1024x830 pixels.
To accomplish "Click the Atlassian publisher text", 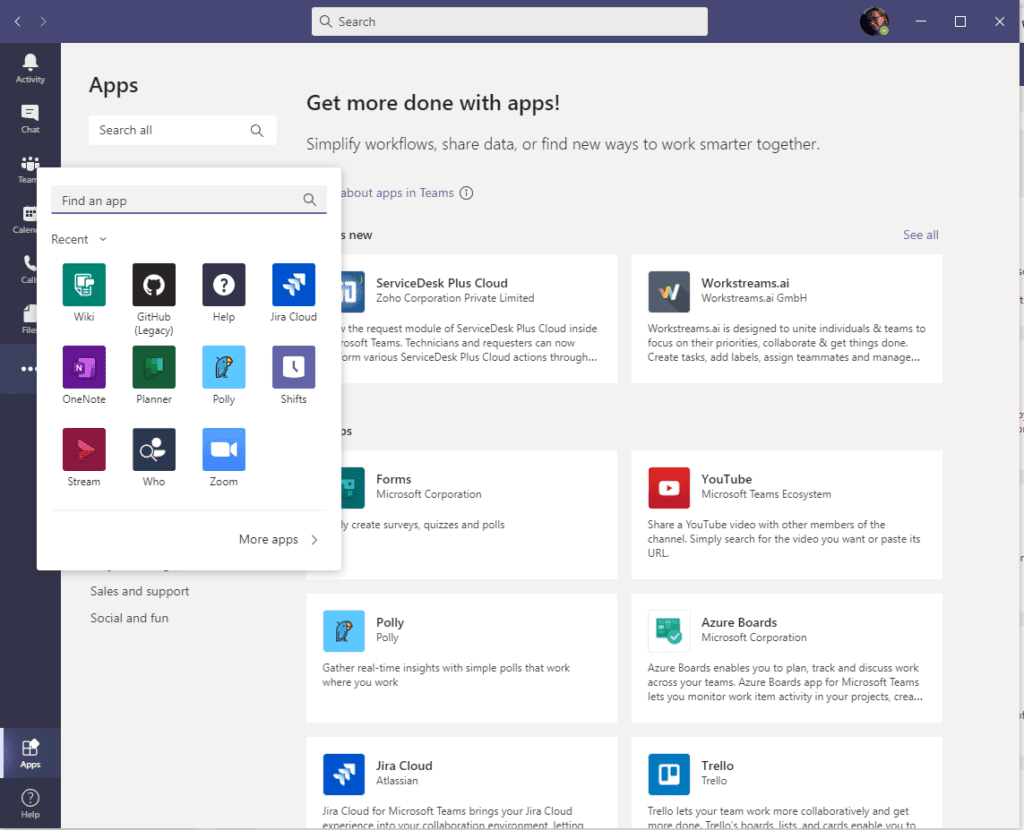I will 397,781.
